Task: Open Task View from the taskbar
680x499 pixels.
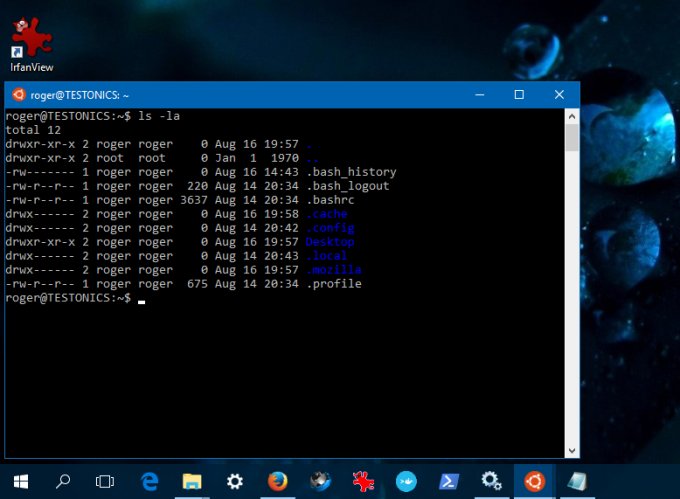Action: pyautogui.click(x=105, y=481)
